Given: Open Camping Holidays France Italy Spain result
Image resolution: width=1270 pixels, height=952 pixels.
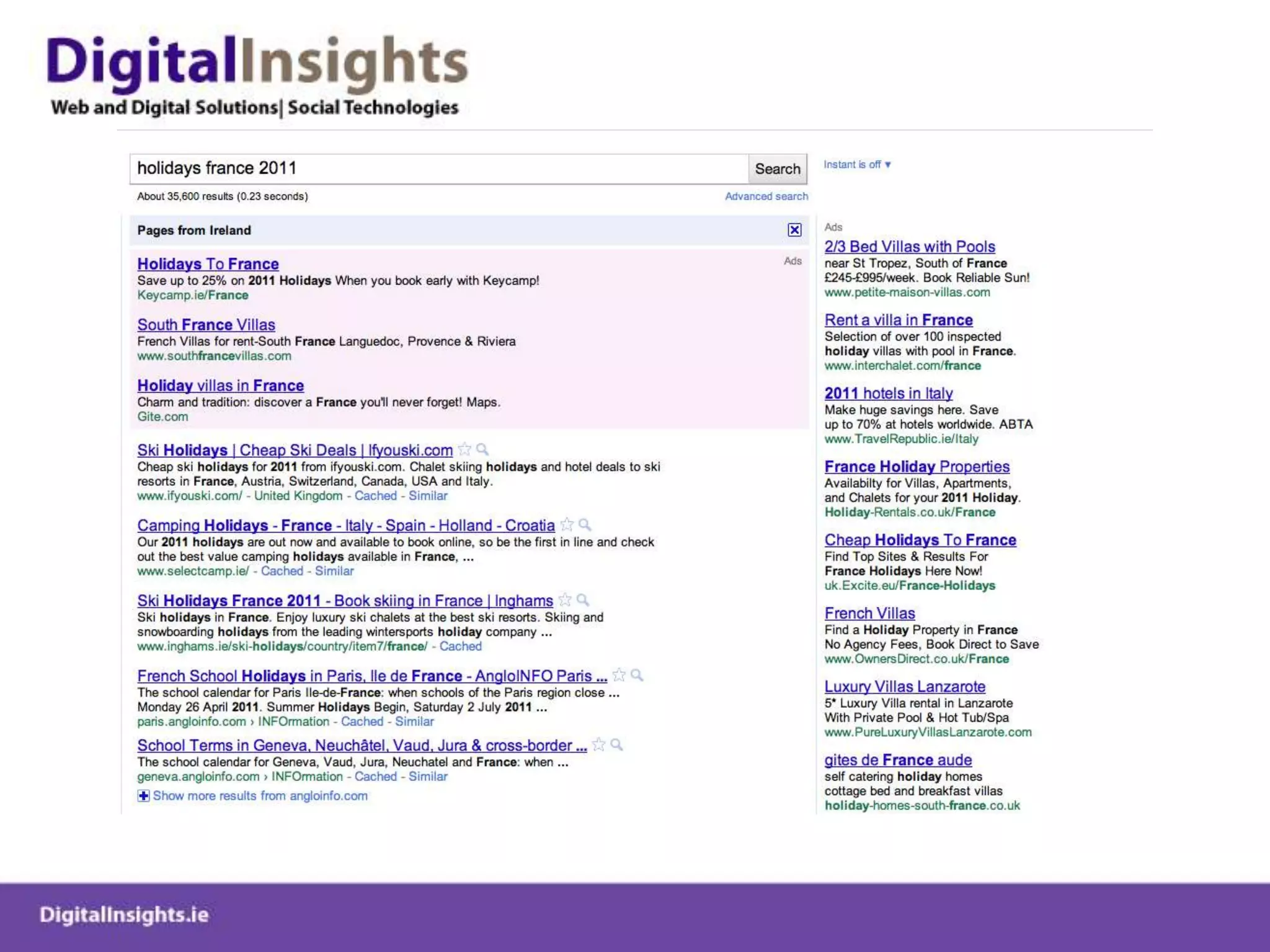Looking at the screenshot, I should click(346, 526).
